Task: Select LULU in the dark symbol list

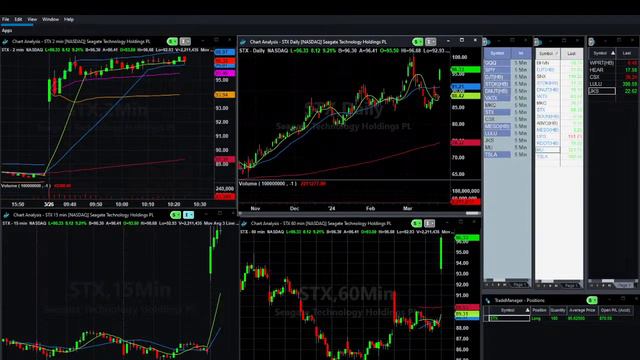Action: click(x=613, y=84)
